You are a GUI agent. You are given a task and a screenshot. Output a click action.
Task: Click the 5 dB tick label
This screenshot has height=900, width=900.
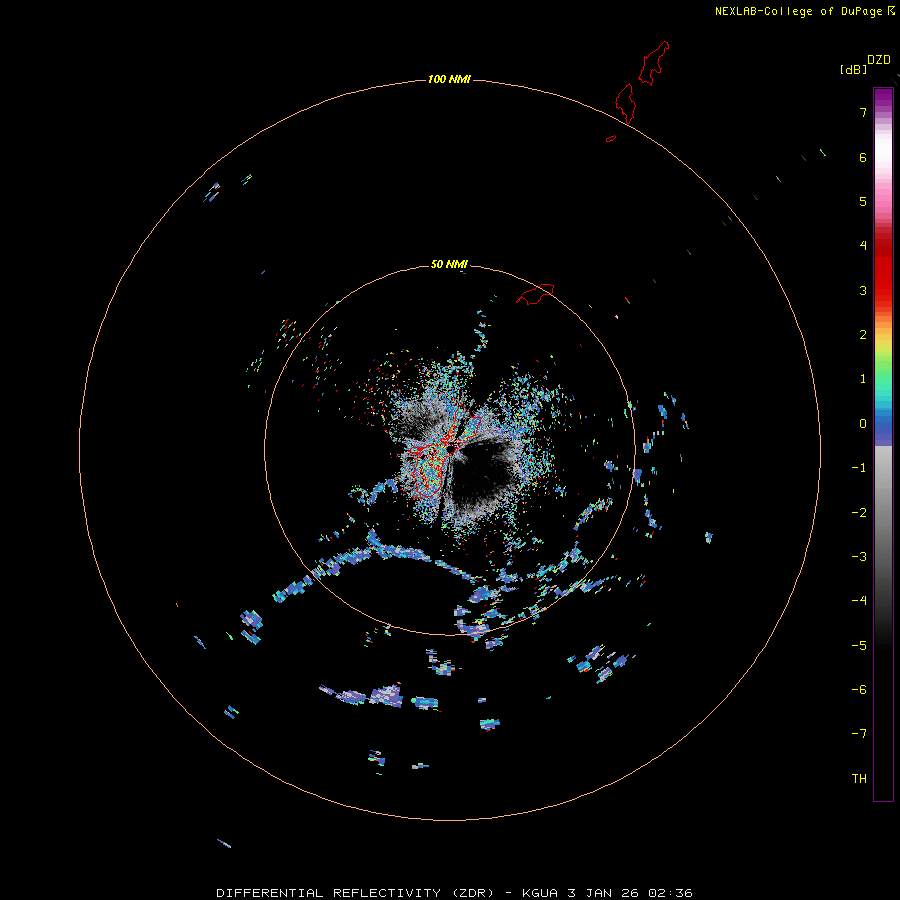click(x=863, y=201)
